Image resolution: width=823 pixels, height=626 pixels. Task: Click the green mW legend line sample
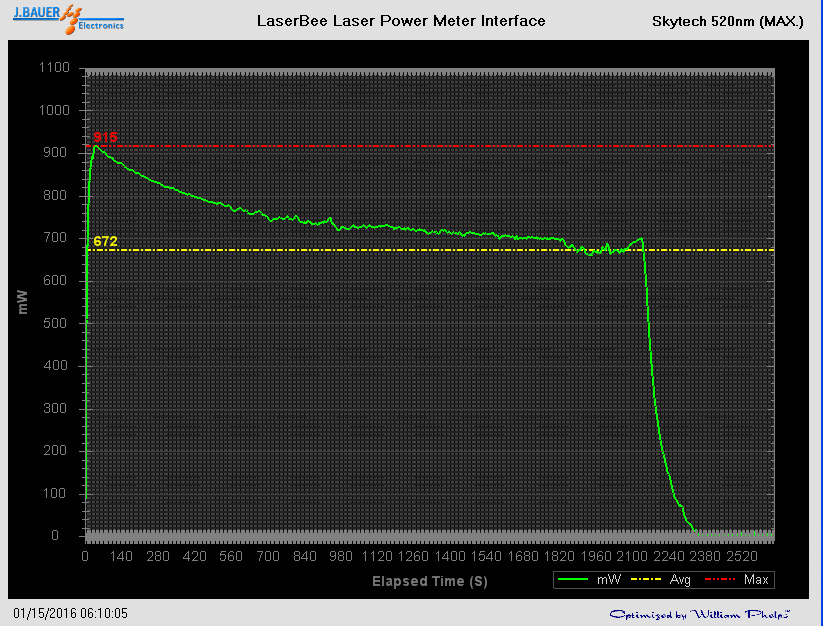(575, 579)
